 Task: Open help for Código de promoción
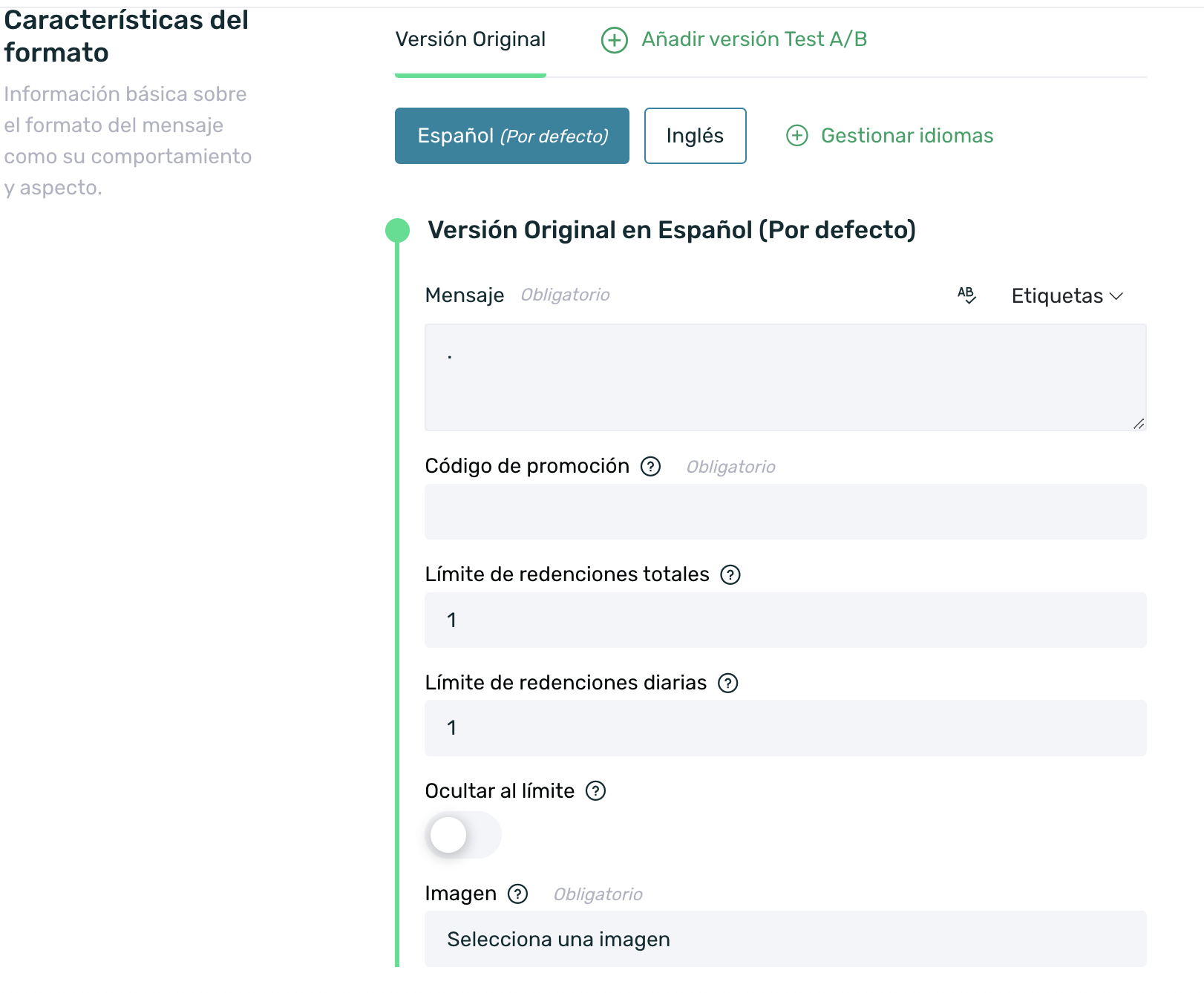pyautogui.click(x=651, y=466)
